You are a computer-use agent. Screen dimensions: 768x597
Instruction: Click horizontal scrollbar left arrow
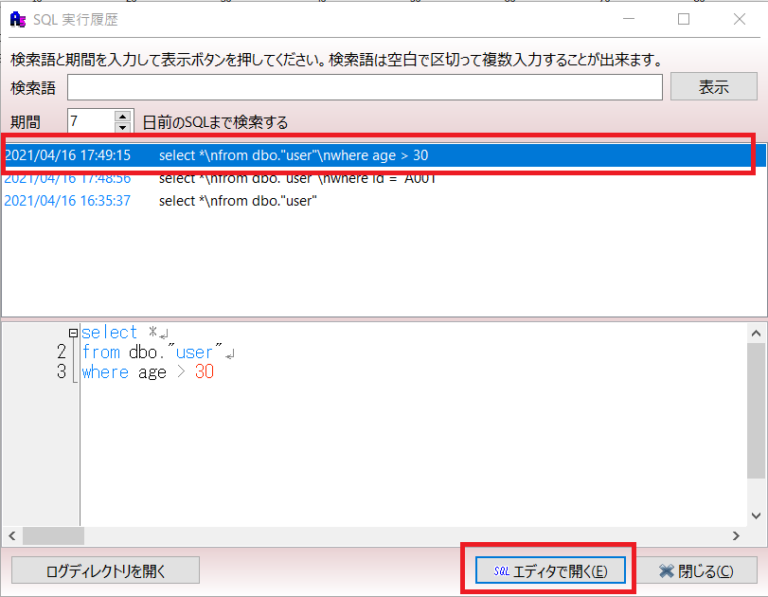click(x=11, y=536)
